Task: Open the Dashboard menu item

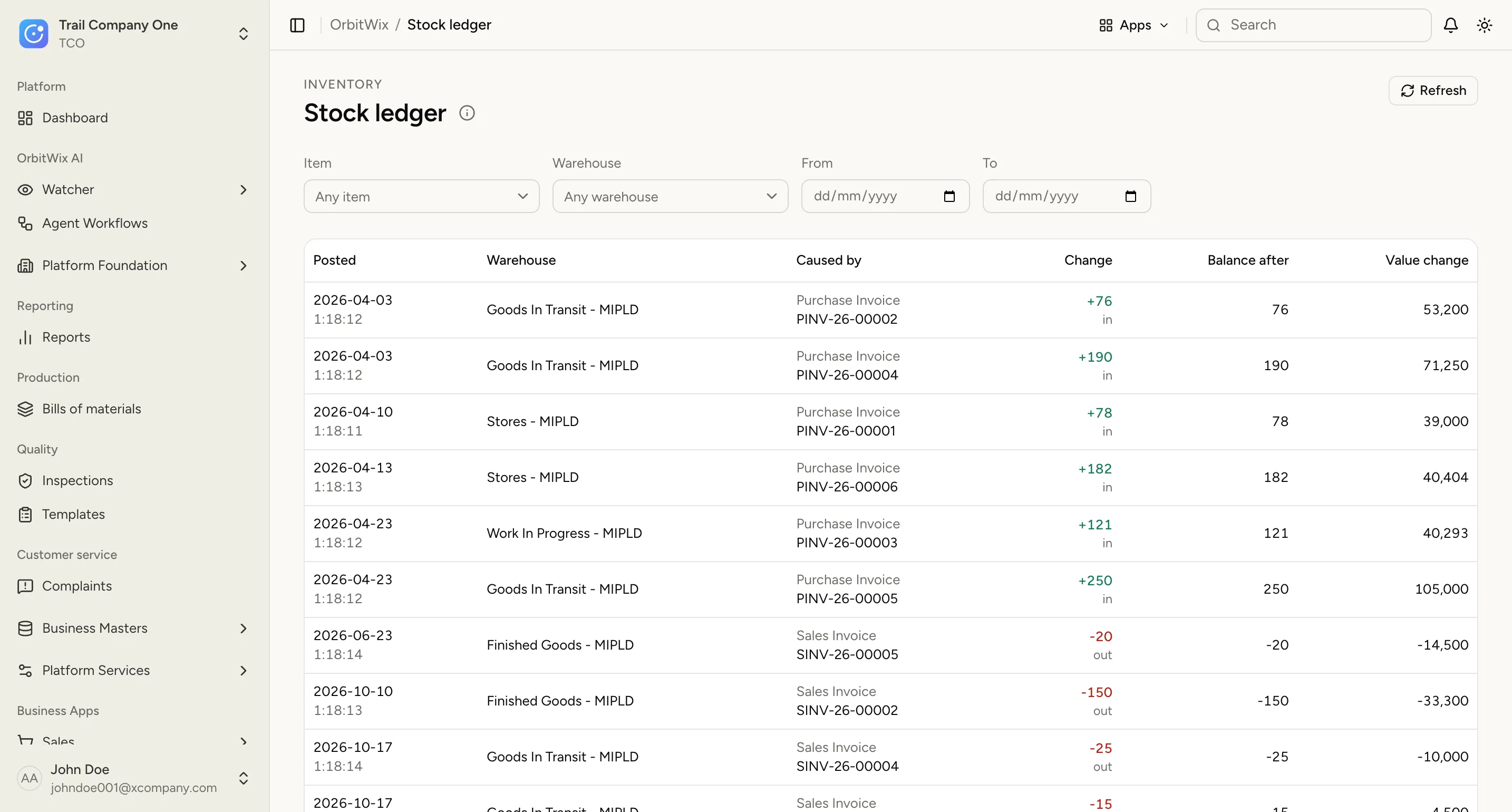Action: click(134, 118)
